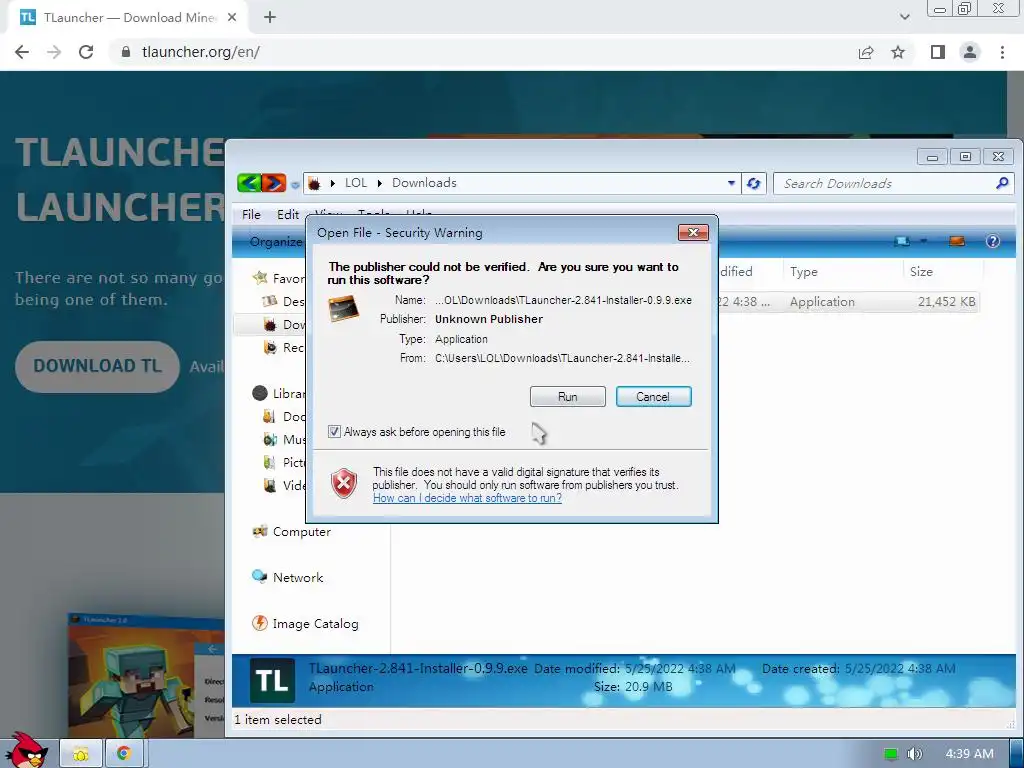The width and height of the screenshot is (1024, 768).
Task: Open Favorites in the navigation pane
Action: (x=279, y=278)
